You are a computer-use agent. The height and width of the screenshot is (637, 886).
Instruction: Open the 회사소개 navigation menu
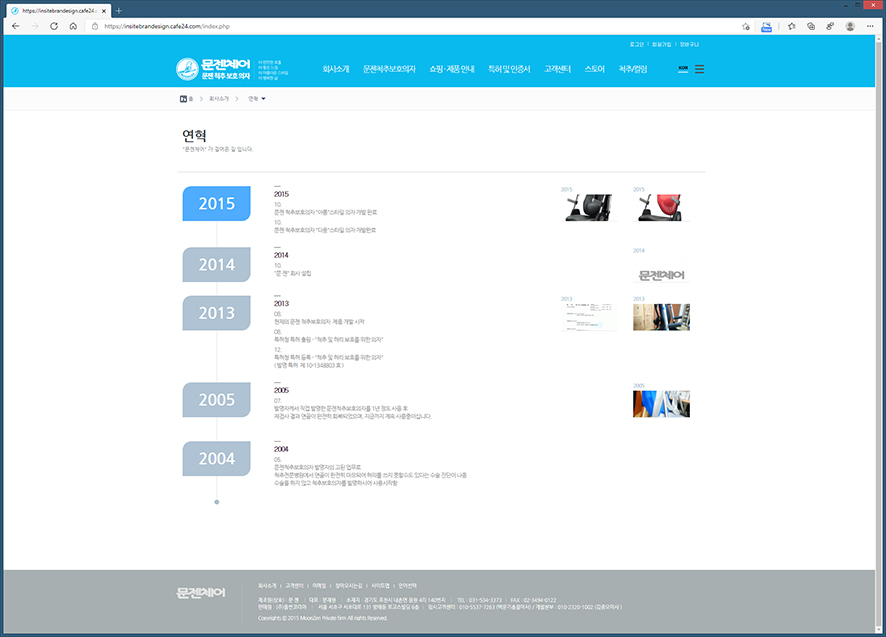coord(336,69)
